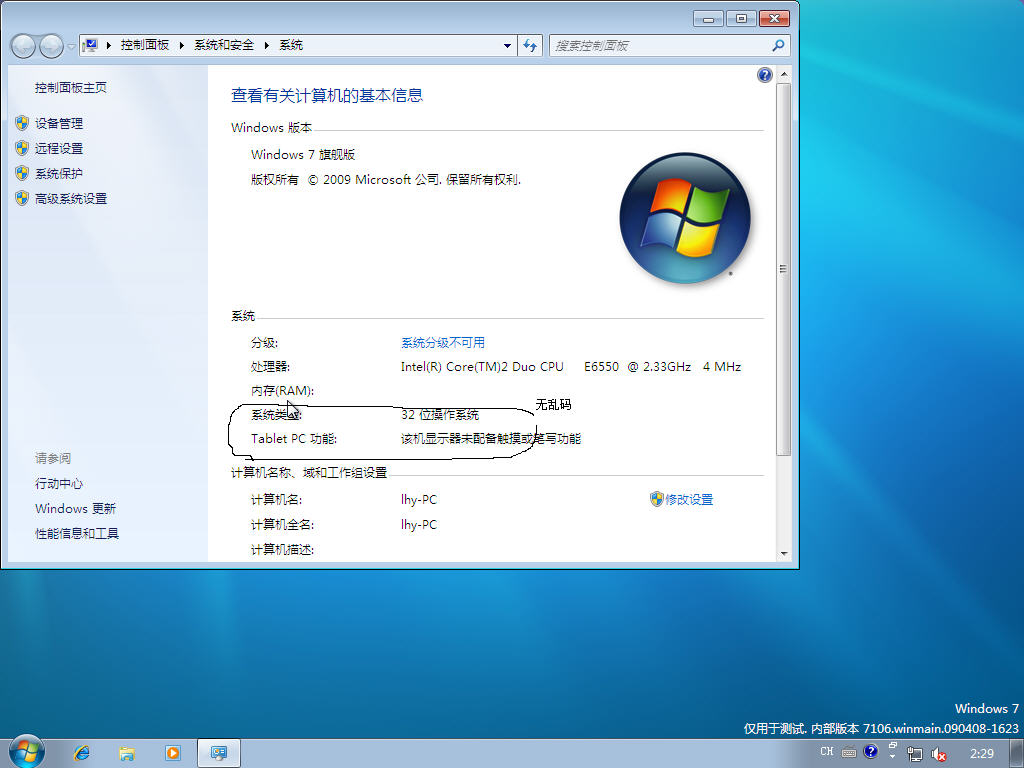Open the language bar options arrow

click(x=893, y=757)
